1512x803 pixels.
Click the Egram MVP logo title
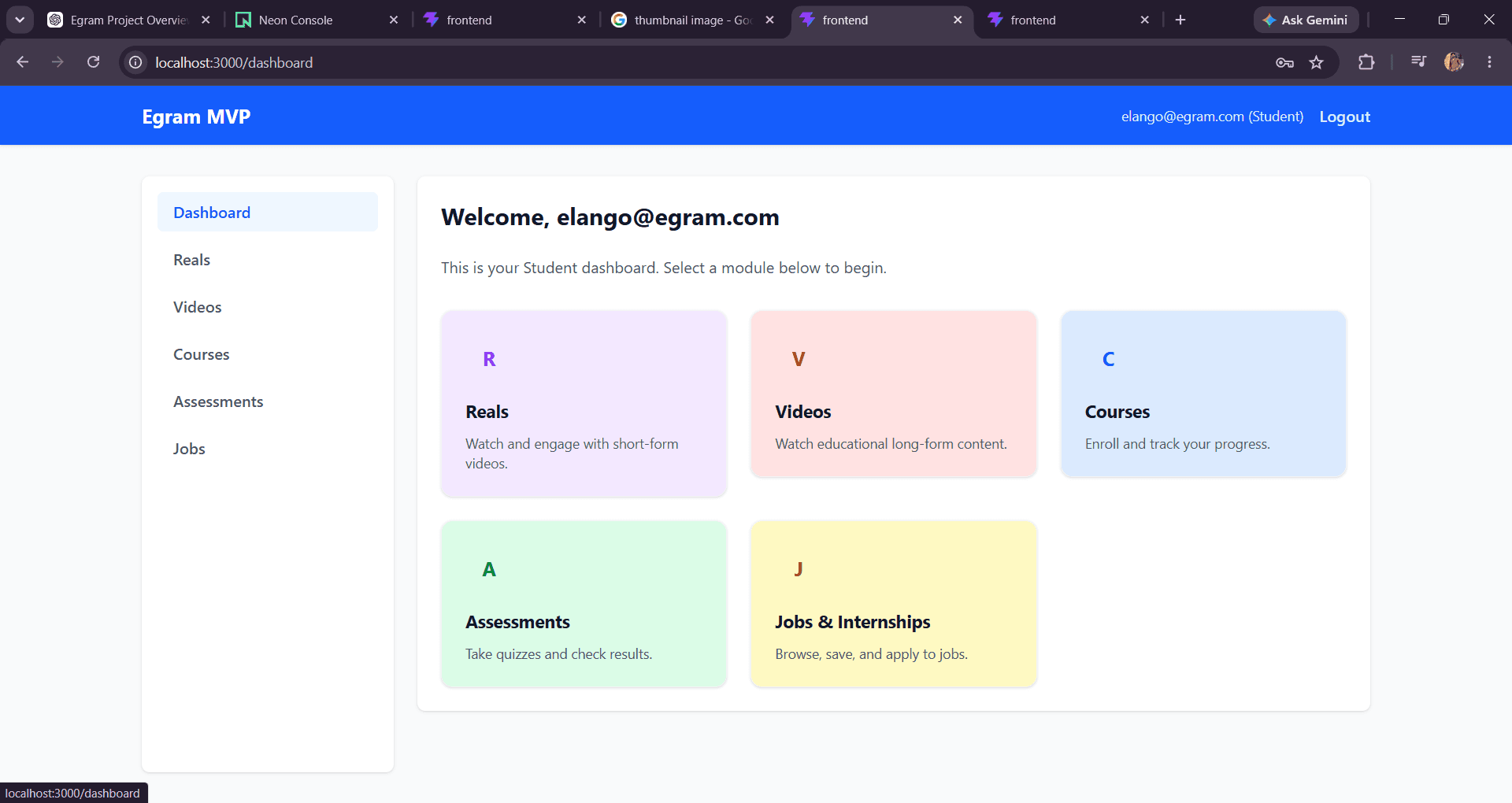(196, 117)
